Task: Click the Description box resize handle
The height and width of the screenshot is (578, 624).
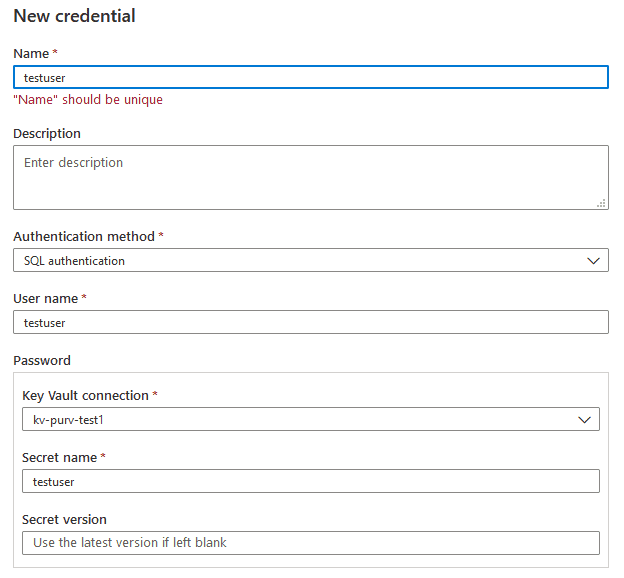Action: coord(601,203)
